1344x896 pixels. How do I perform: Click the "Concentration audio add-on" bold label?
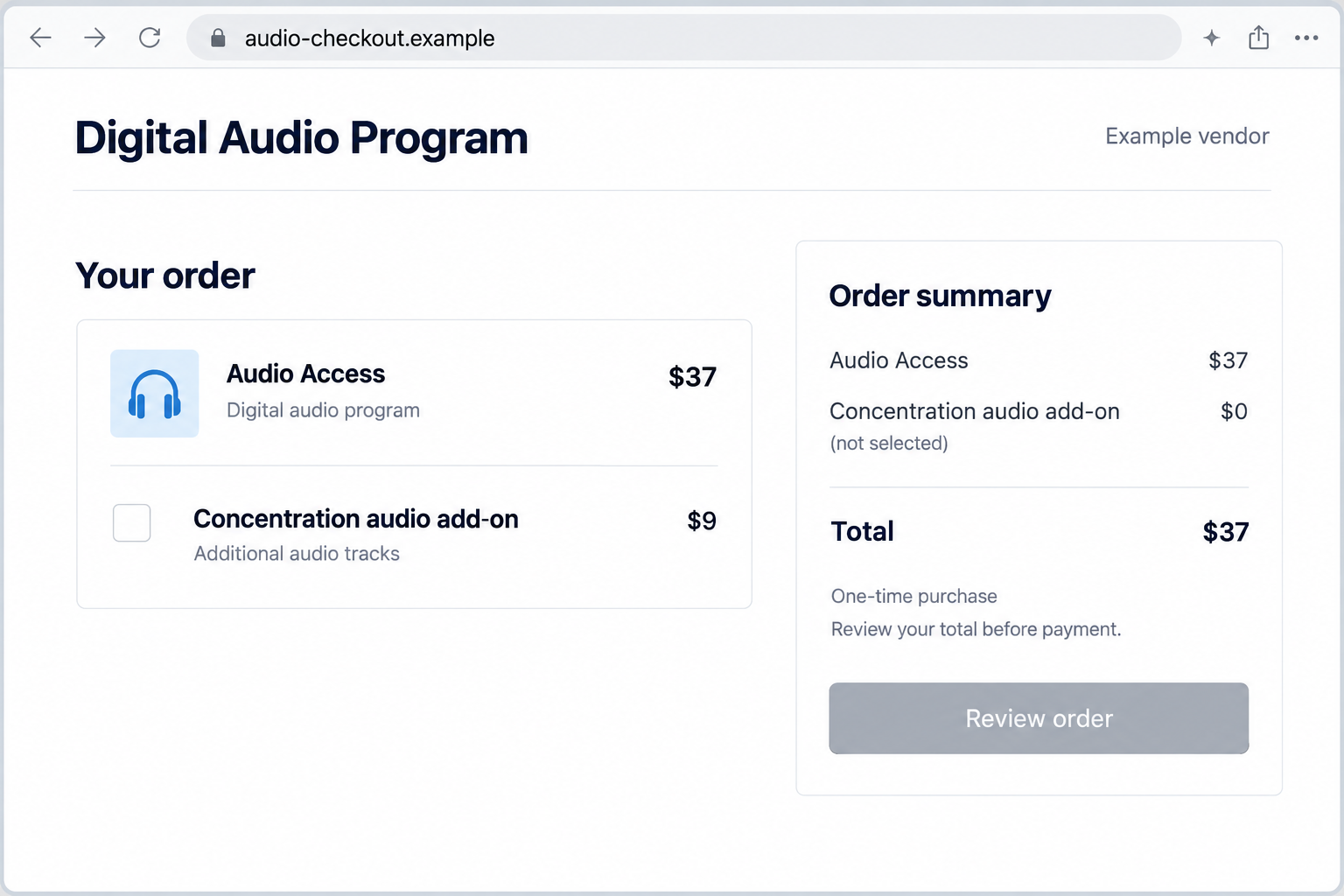(356, 519)
